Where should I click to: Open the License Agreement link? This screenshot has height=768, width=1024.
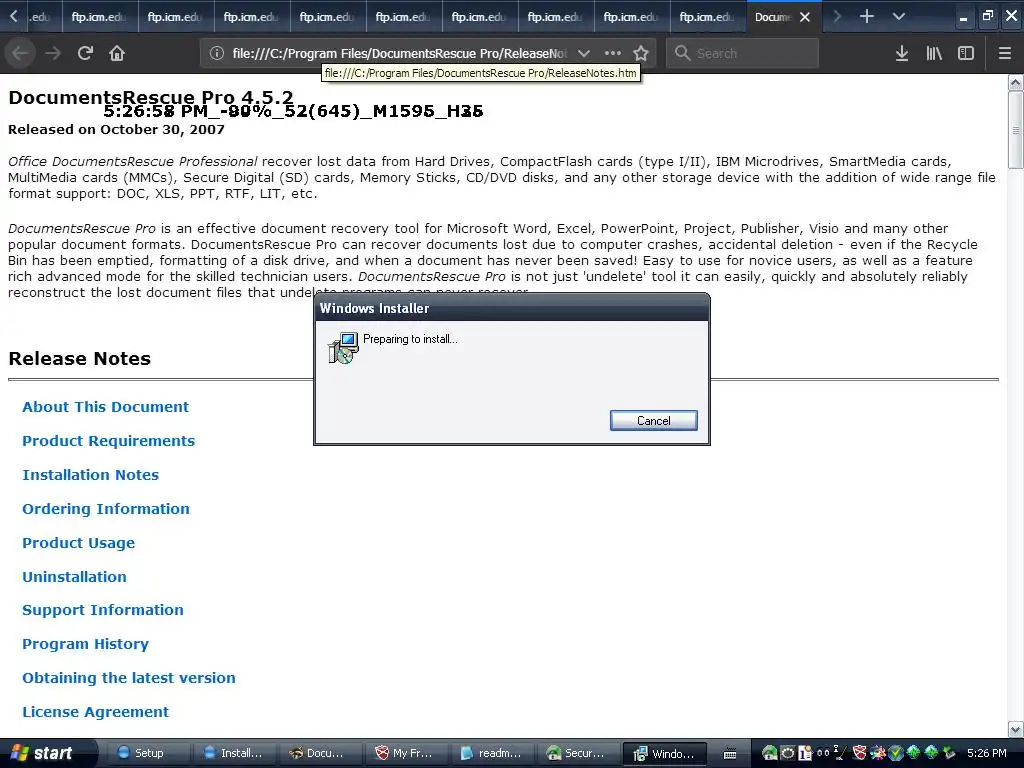point(95,712)
